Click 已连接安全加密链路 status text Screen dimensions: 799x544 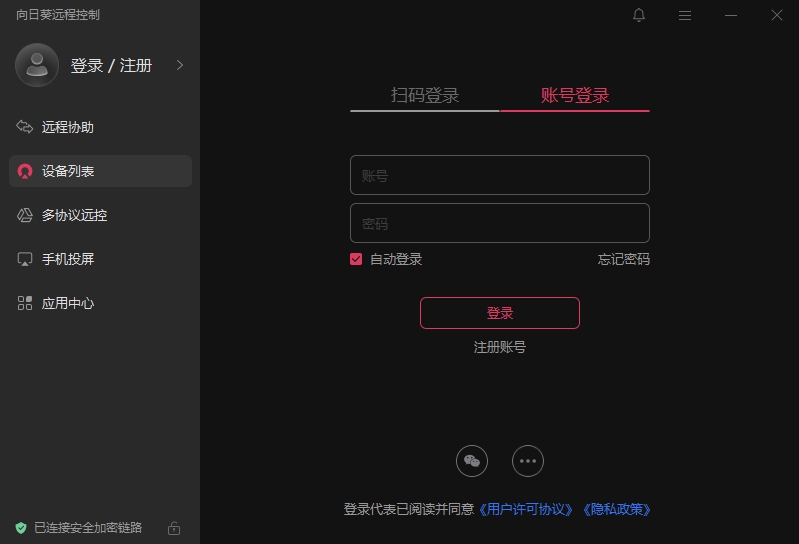(88, 528)
